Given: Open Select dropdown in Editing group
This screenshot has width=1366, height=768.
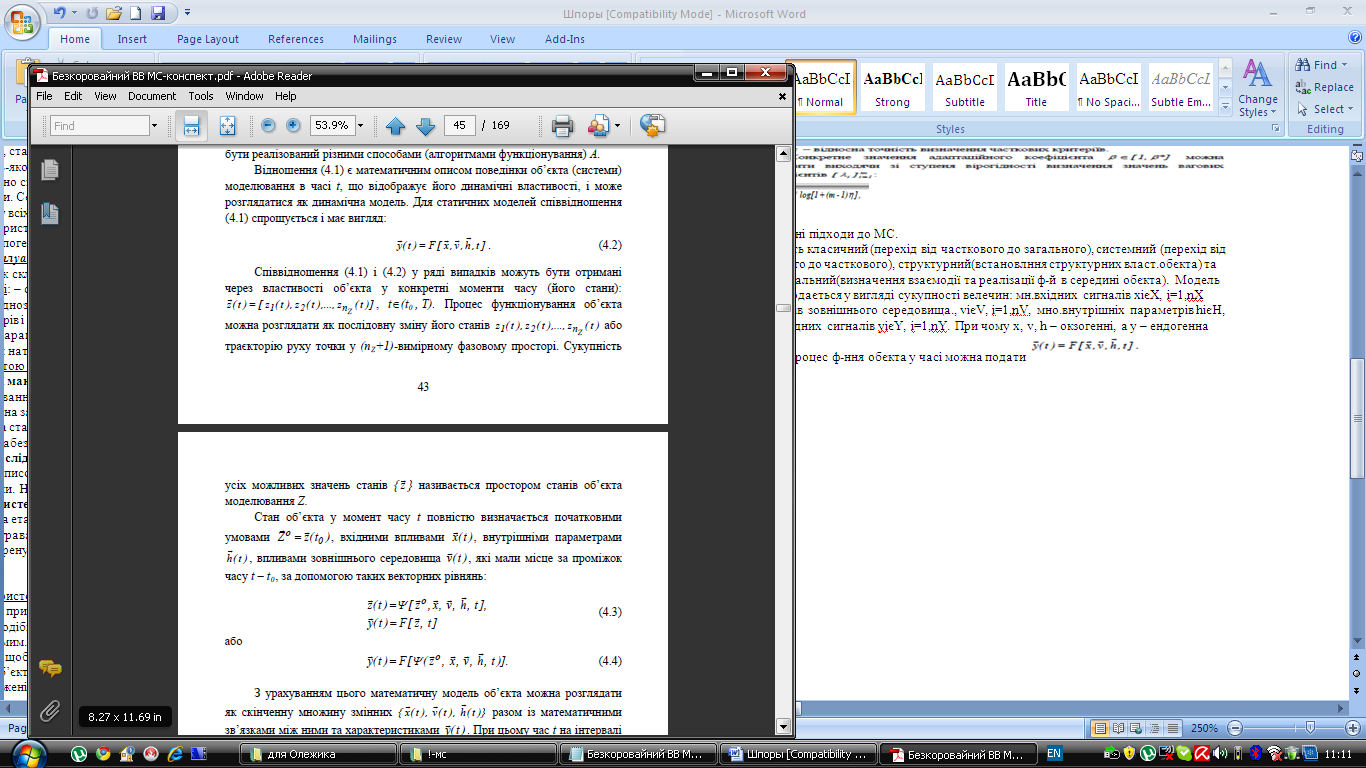Looking at the screenshot, I should pyautogui.click(x=1323, y=109).
